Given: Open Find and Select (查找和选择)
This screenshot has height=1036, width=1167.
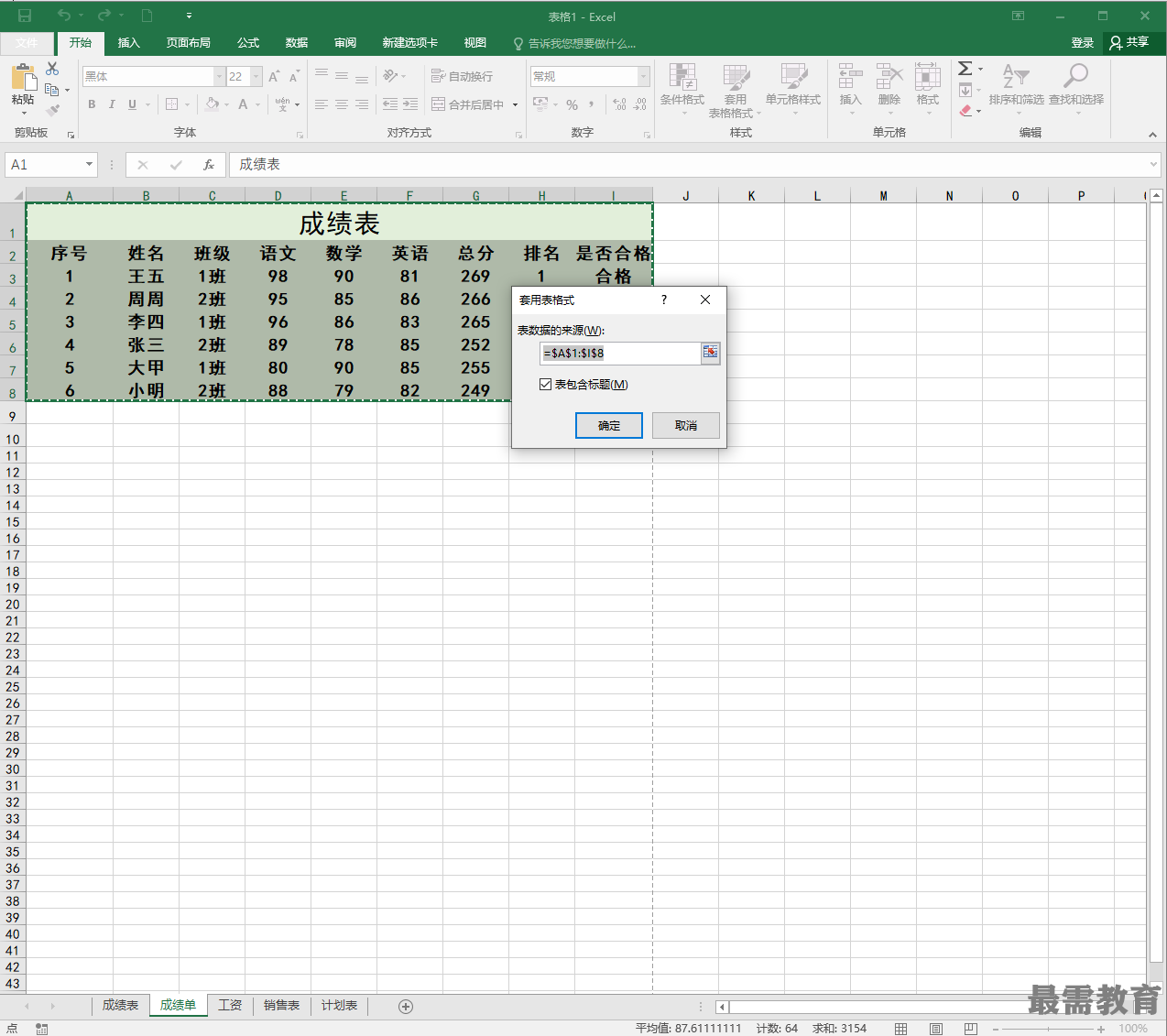Looking at the screenshot, I should pos(1076,89).
